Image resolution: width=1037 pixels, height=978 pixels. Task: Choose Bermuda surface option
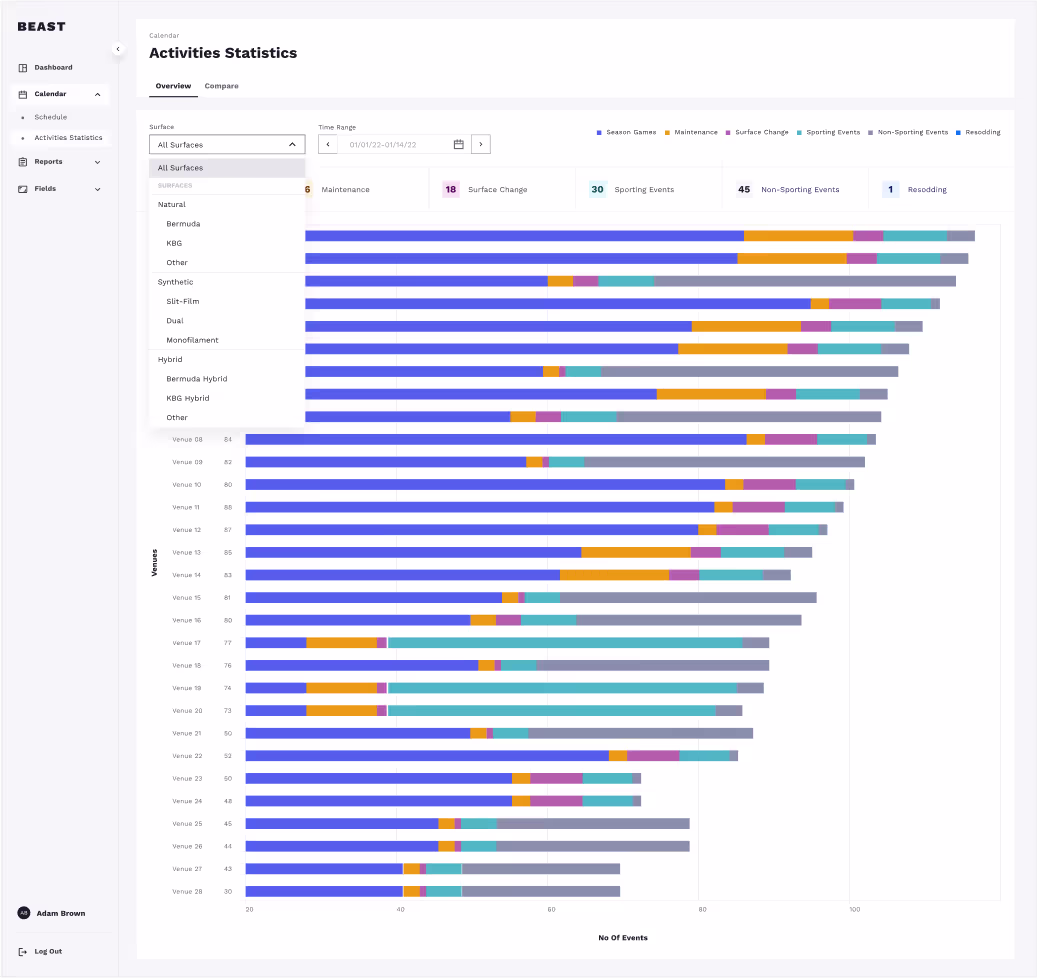227,224
